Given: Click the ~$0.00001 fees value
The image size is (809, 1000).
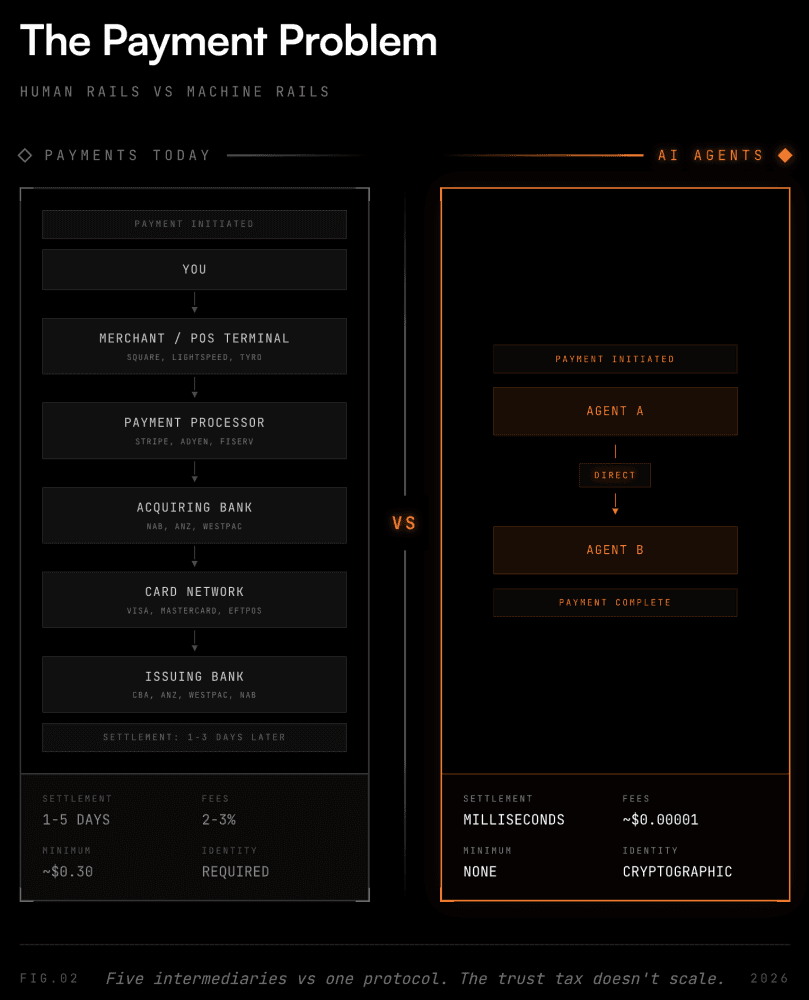Looking at the screenshot, I should point(660,820).
